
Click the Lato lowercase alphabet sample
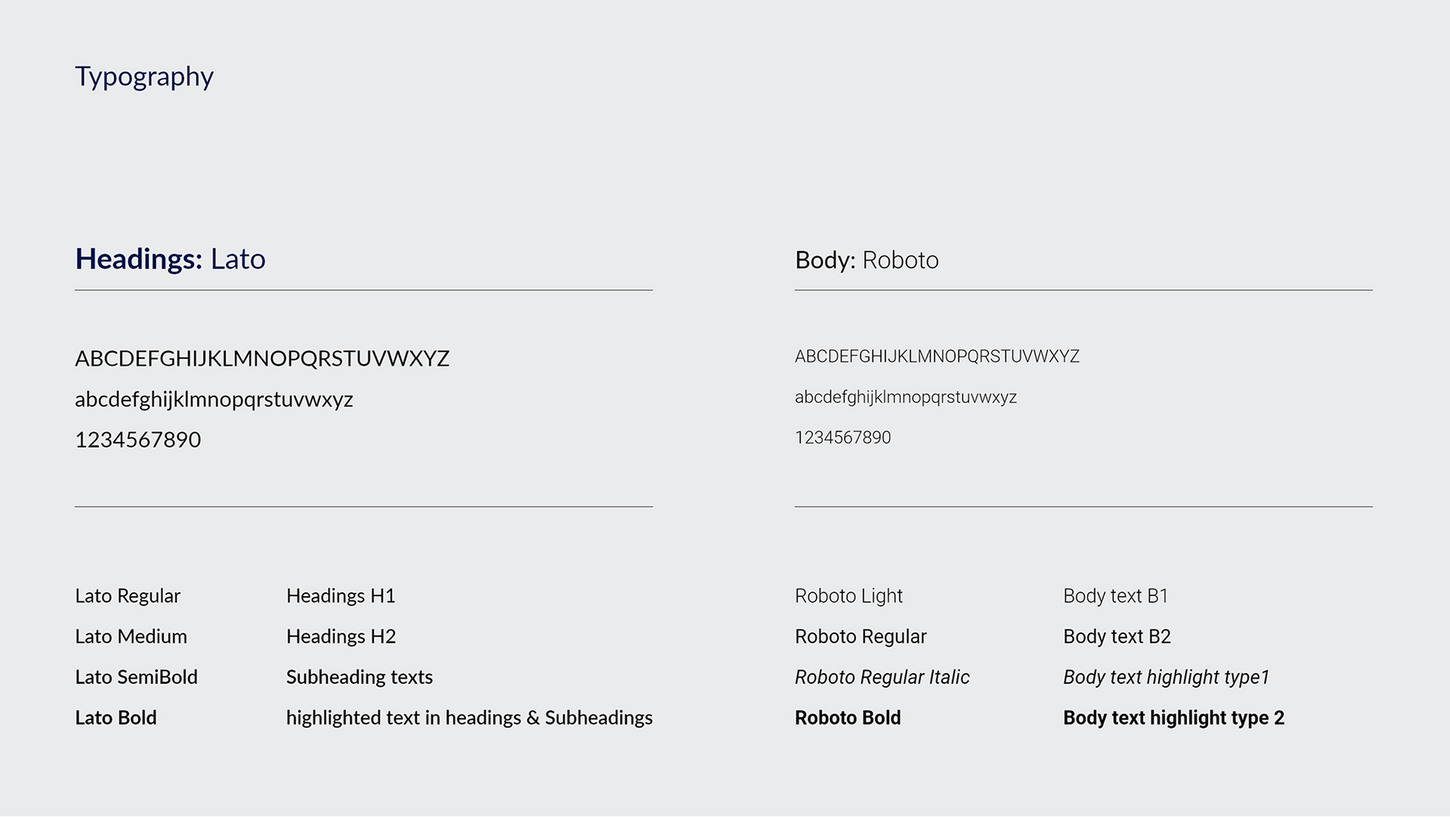[x=214, y=399]
